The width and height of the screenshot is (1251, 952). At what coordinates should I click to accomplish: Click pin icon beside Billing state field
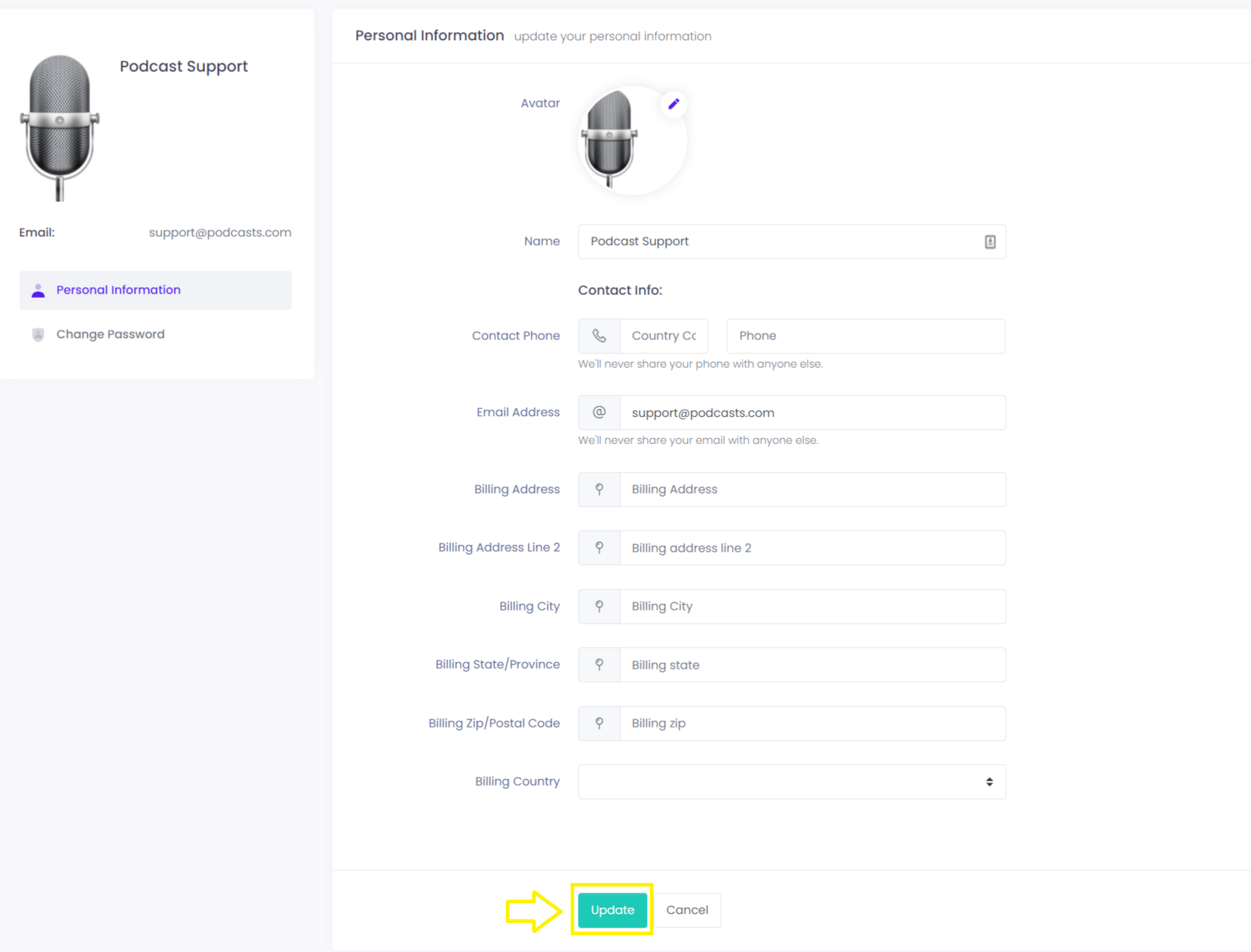coord(599,665)
